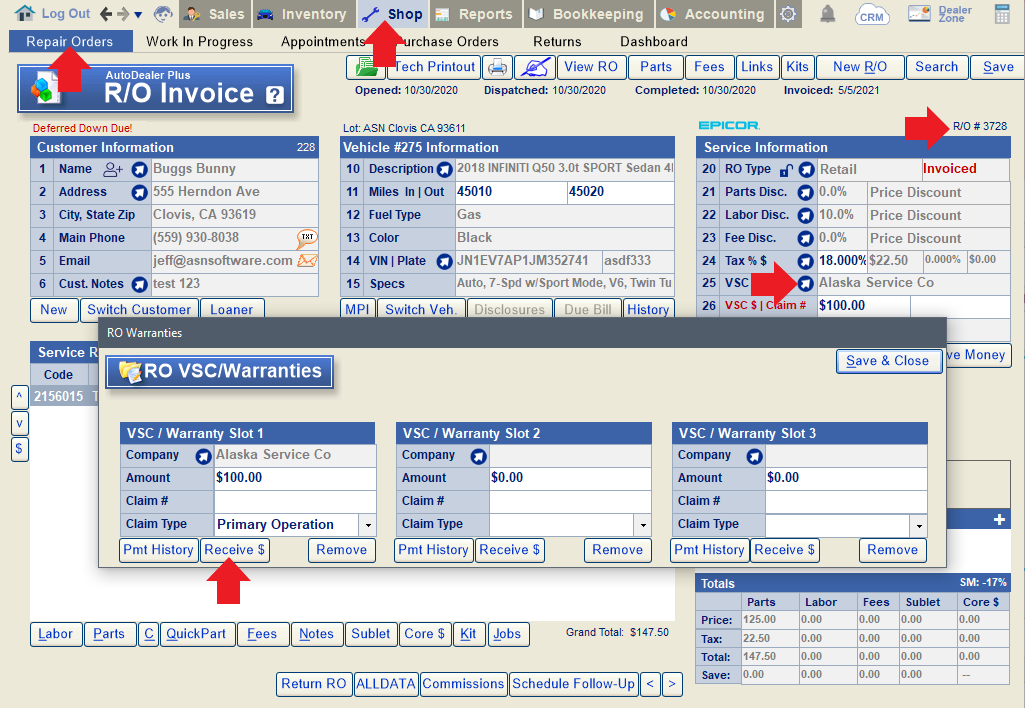1025x708 pixels.
Task: Click Receive $ under Warranty Slot 1
Action: 235,550
